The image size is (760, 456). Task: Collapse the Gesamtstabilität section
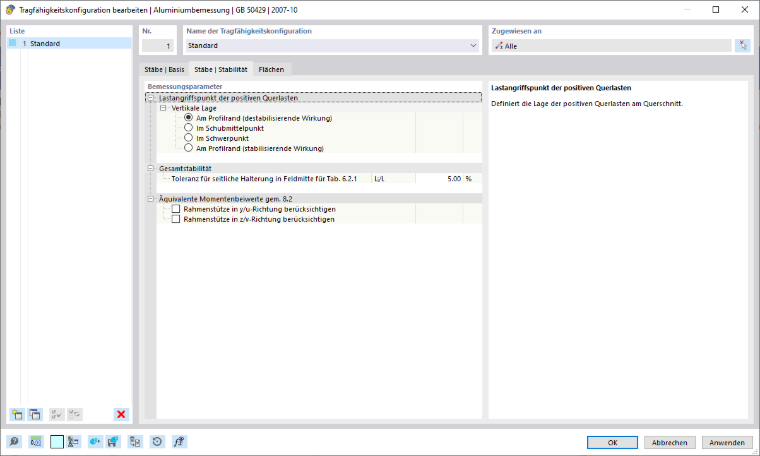(x=151, y=168)
